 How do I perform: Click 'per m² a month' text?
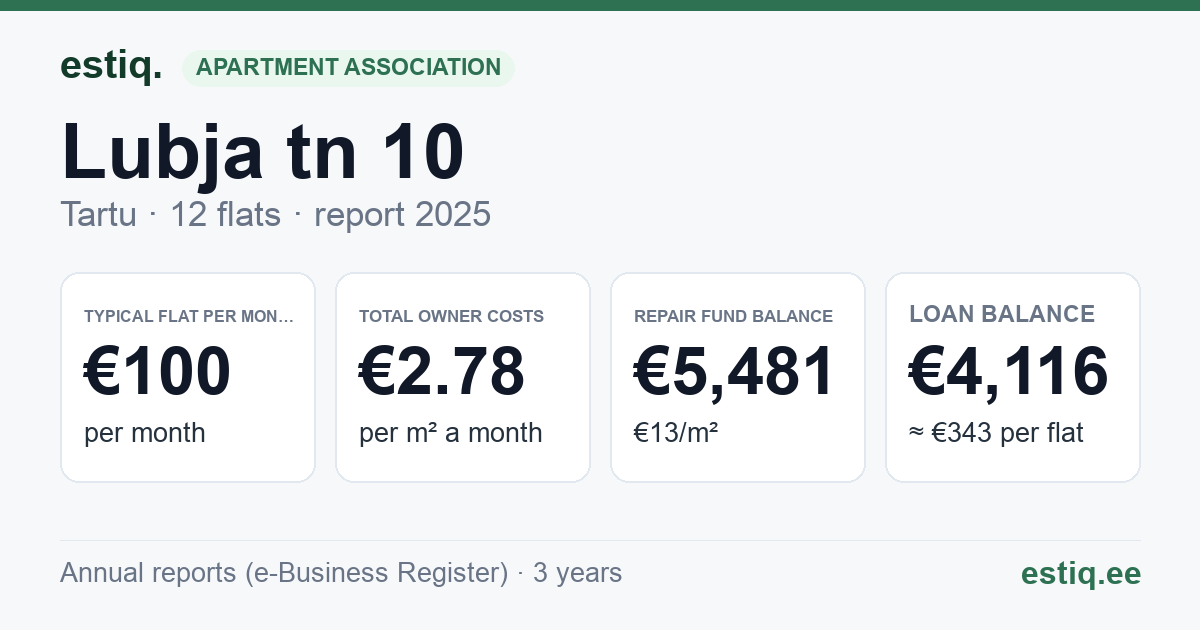coord(451,433)
